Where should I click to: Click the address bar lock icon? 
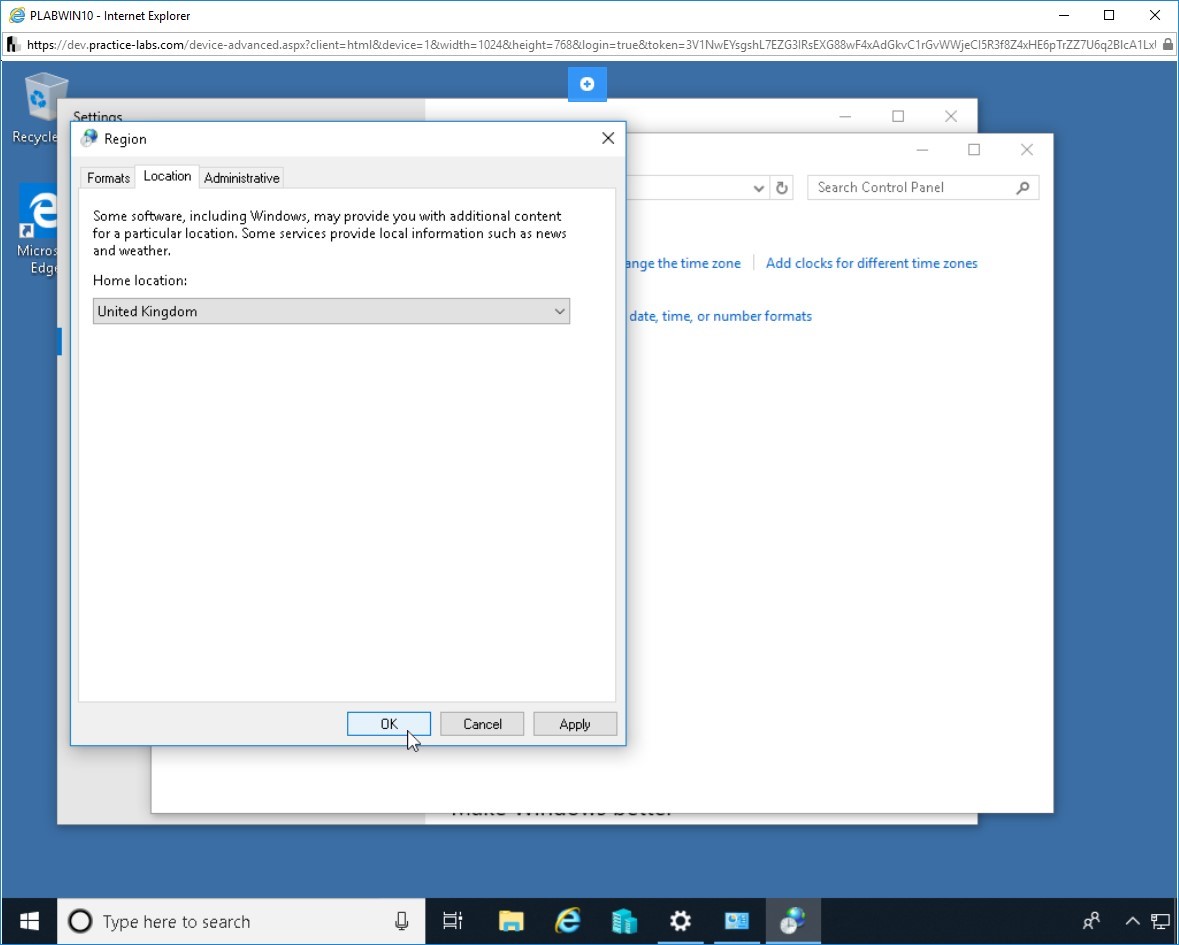(1168, 44)
